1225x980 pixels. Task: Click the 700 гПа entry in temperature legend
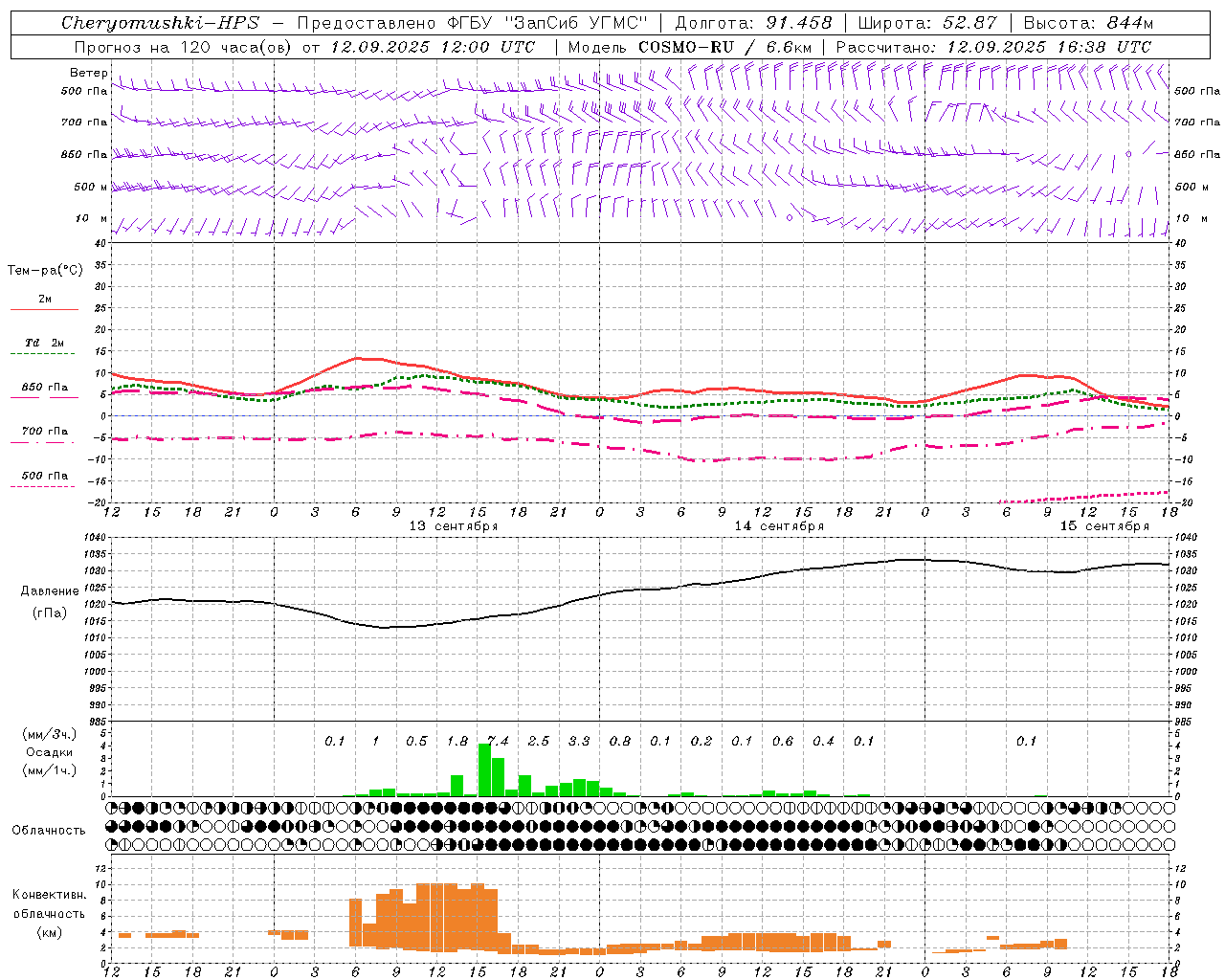[x=44, y=431]
